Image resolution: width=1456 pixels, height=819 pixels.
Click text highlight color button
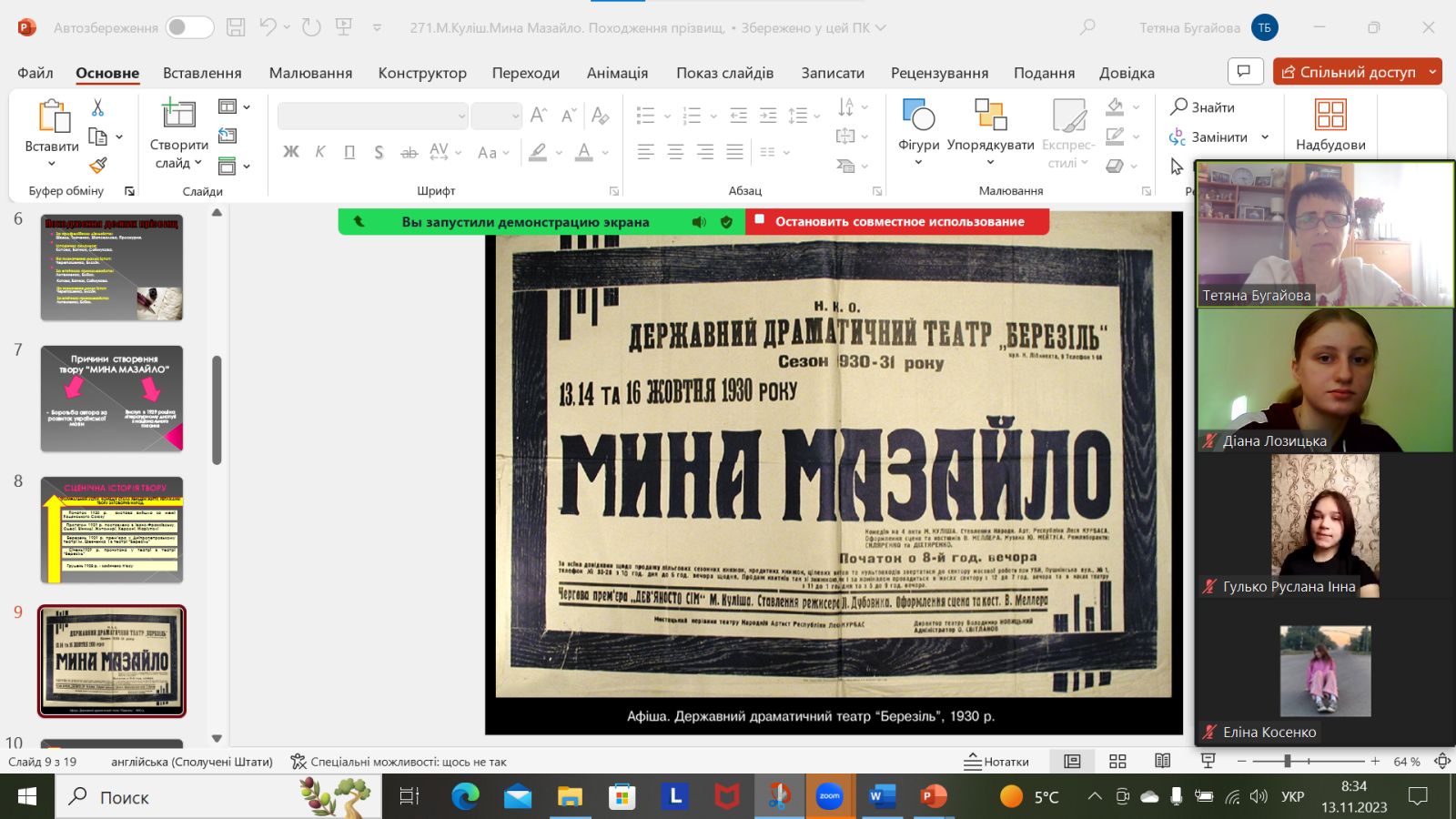(x=538, y=152)
